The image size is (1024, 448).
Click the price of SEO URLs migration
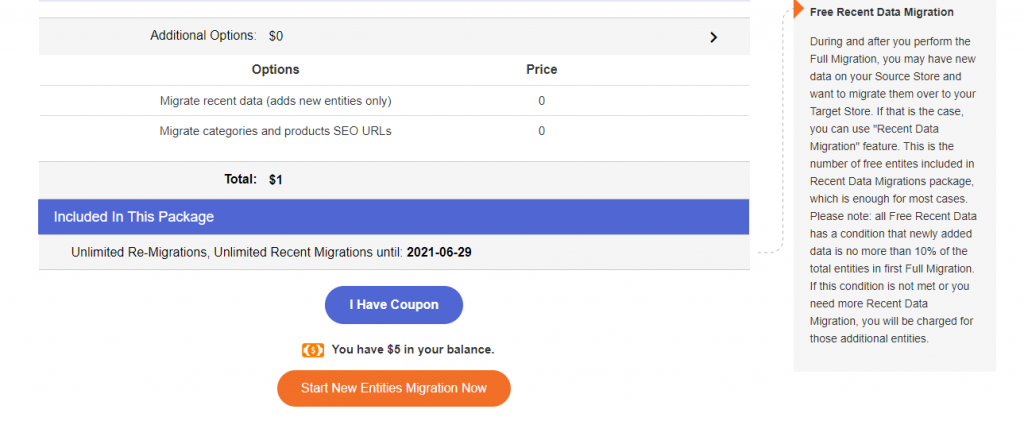(x=541, y=131)
